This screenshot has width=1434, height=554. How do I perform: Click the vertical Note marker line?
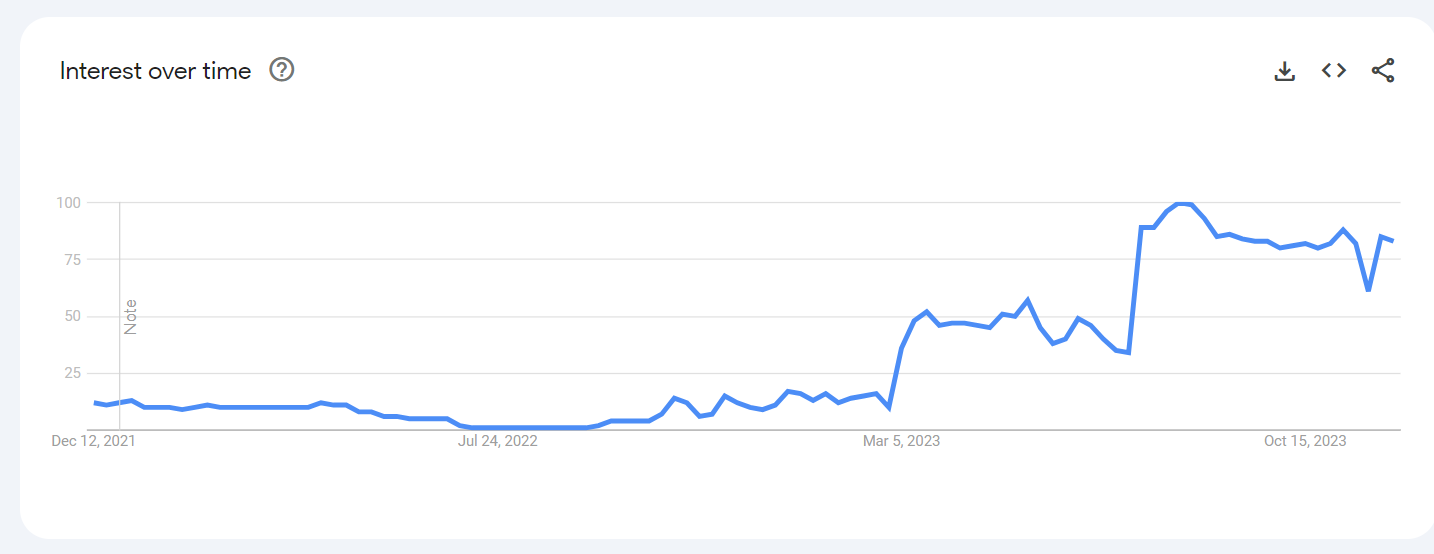120,316
